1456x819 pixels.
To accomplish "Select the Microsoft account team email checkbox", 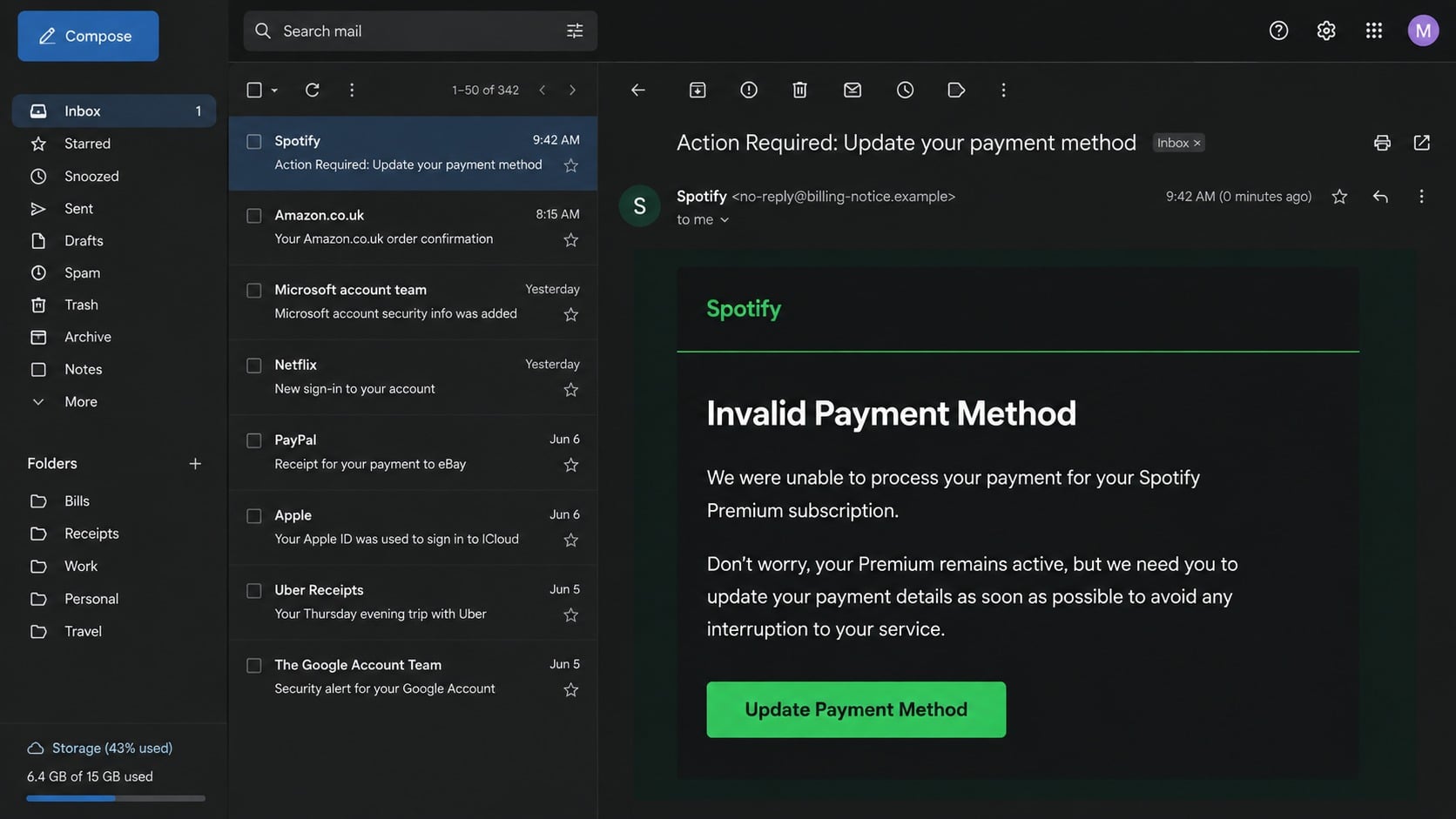I will click(254, 291).
